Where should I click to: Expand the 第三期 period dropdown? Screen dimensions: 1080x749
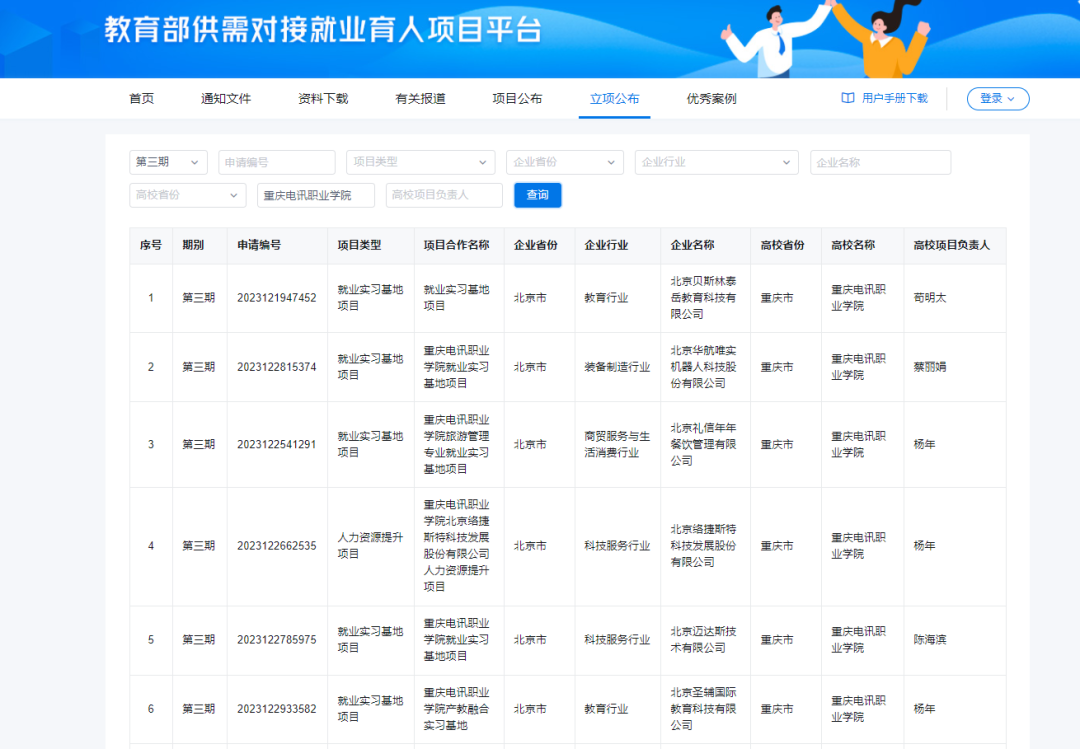(168, 162)
